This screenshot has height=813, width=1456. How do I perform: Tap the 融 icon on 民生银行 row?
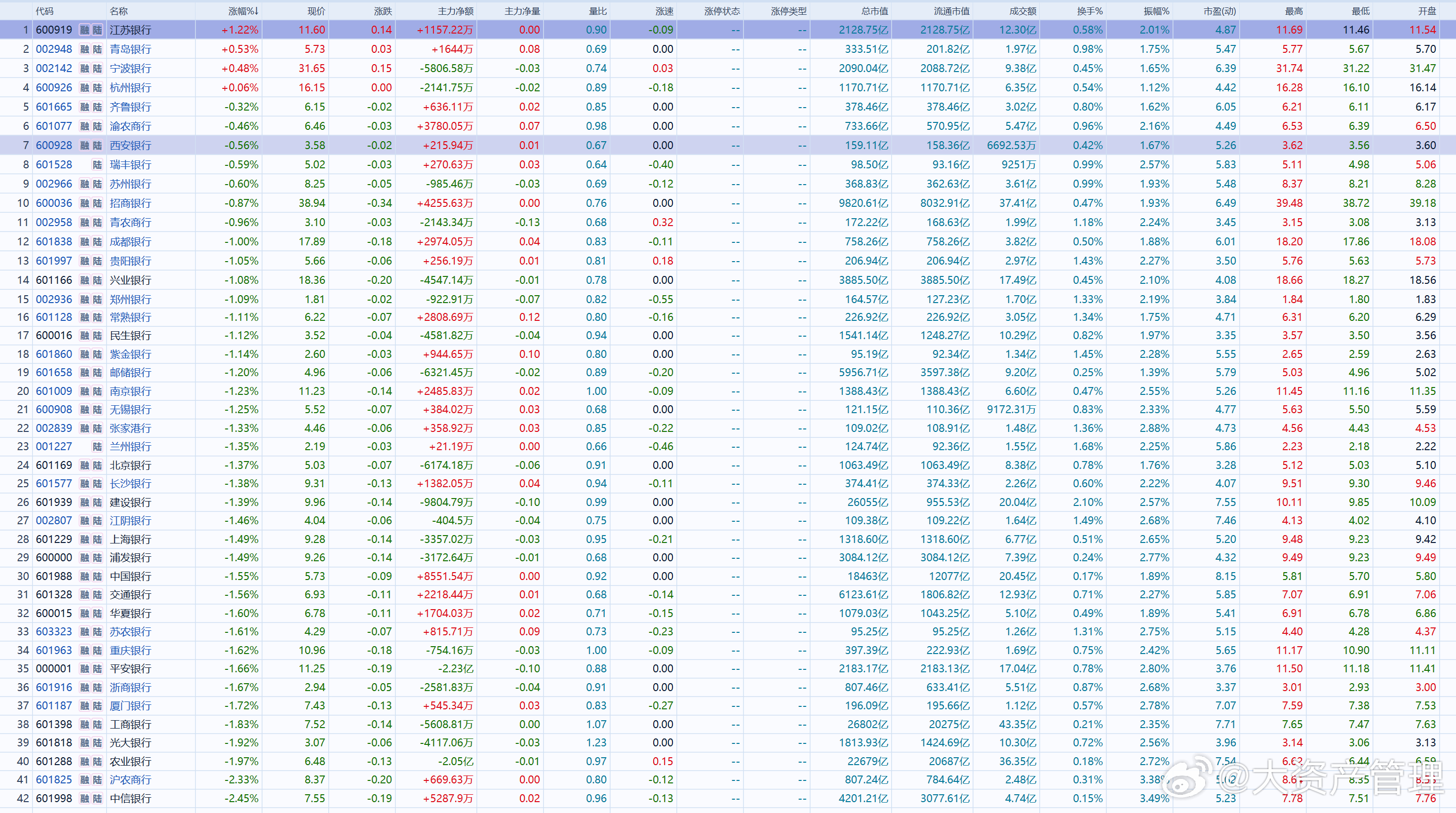point(85,335)
